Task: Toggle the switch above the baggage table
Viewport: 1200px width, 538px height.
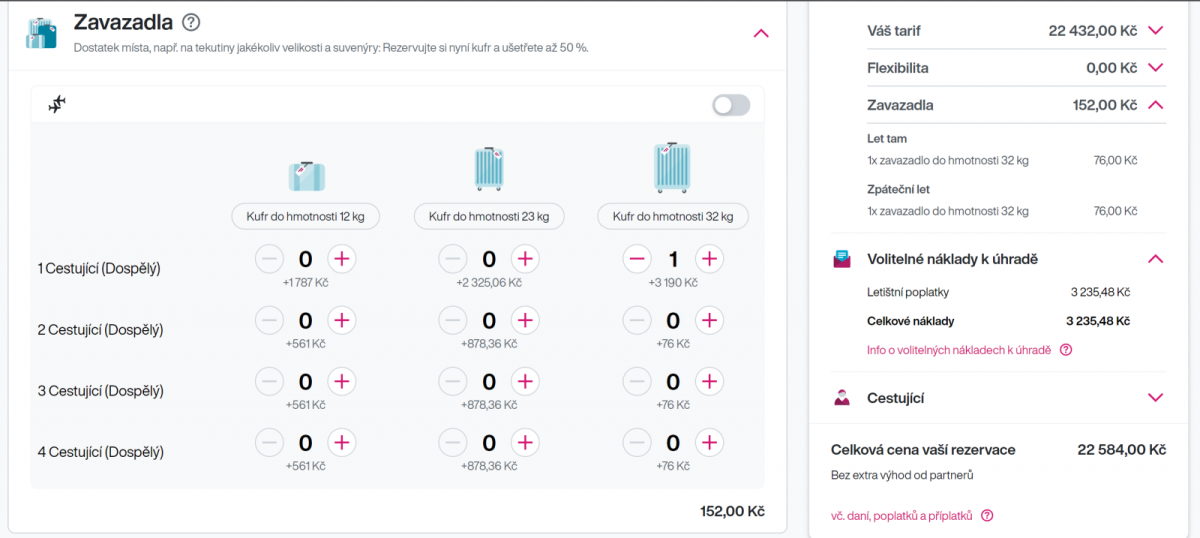Action: 730,105
